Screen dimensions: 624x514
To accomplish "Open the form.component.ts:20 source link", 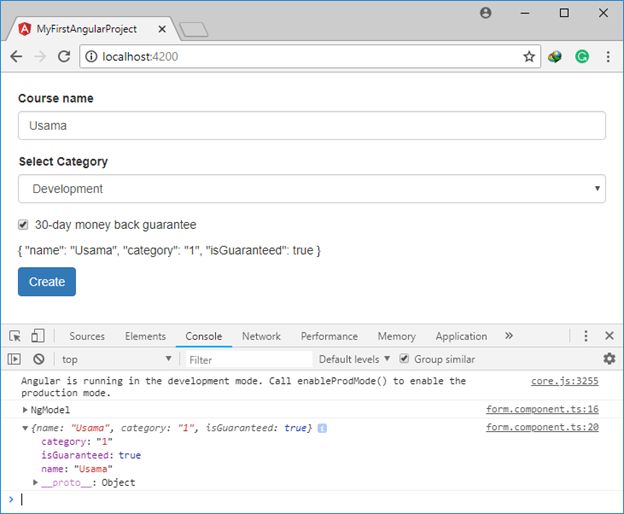I will (x=541, y=428).
